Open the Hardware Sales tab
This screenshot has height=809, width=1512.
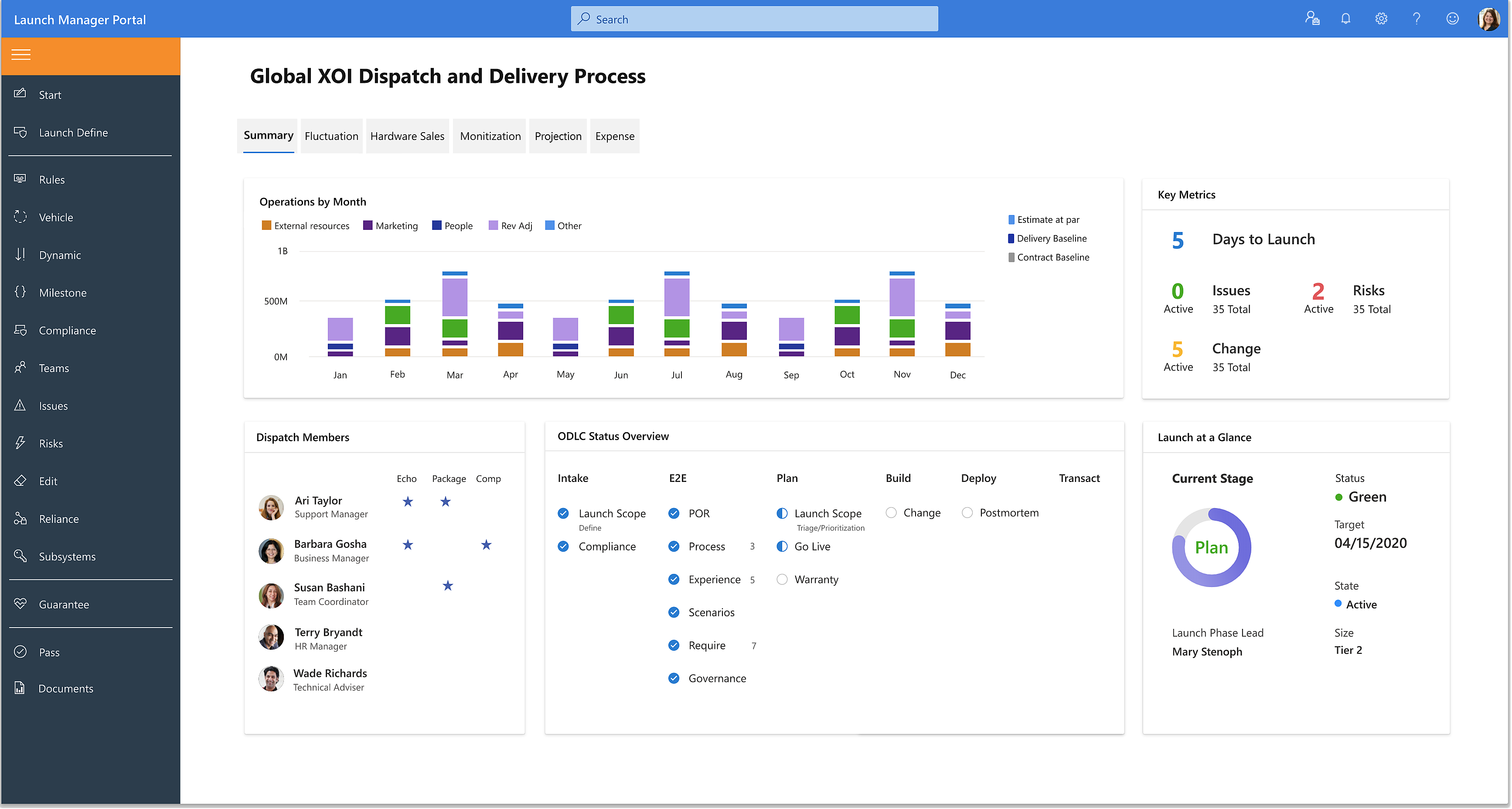407,136
